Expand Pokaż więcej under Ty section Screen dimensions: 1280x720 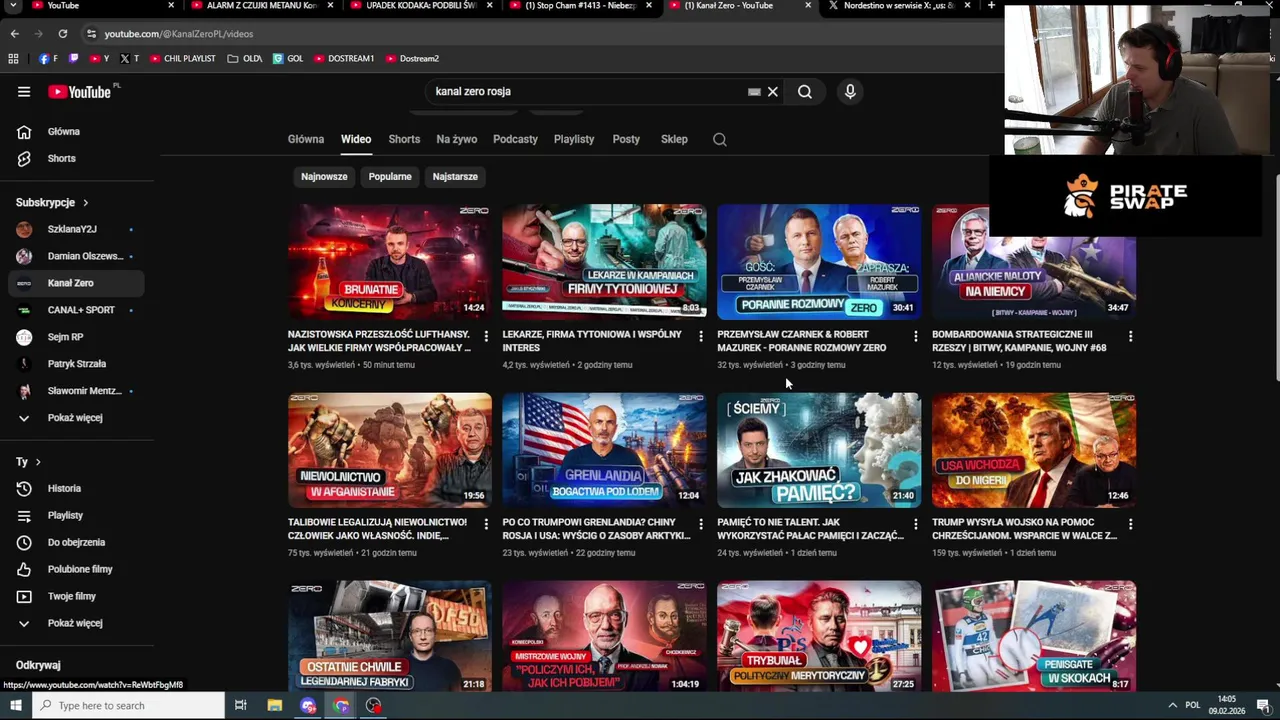coord(76,623)
